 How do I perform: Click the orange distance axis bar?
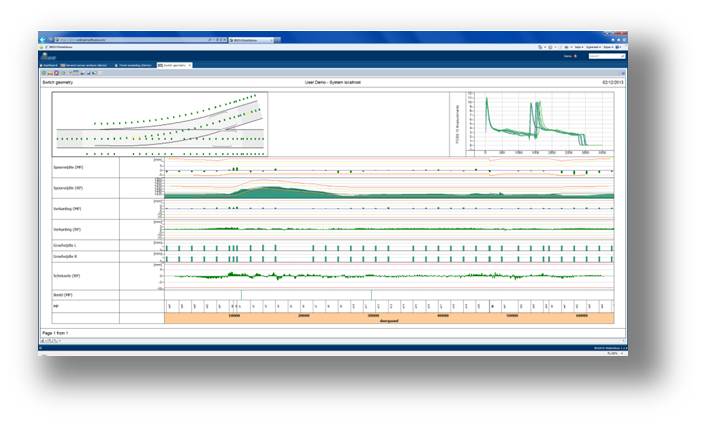point(389,318)
